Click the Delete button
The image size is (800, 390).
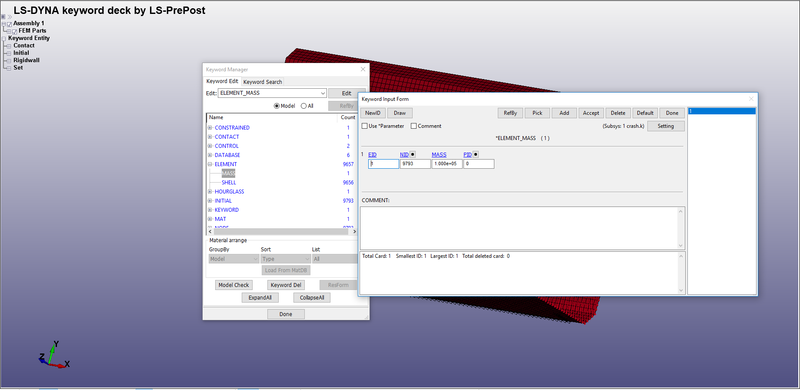tap(618, 113)
